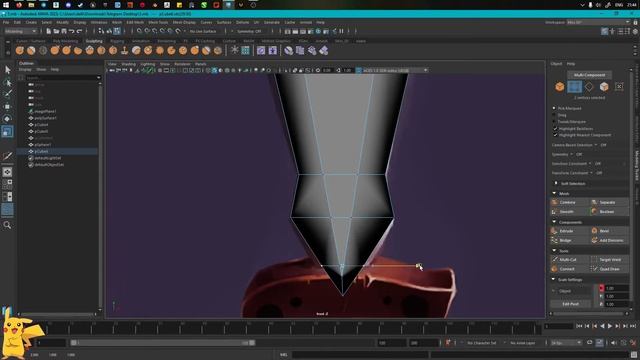
Task: Click the freeze star icon on sculpting shelf
Action: [x=234, y=50]
